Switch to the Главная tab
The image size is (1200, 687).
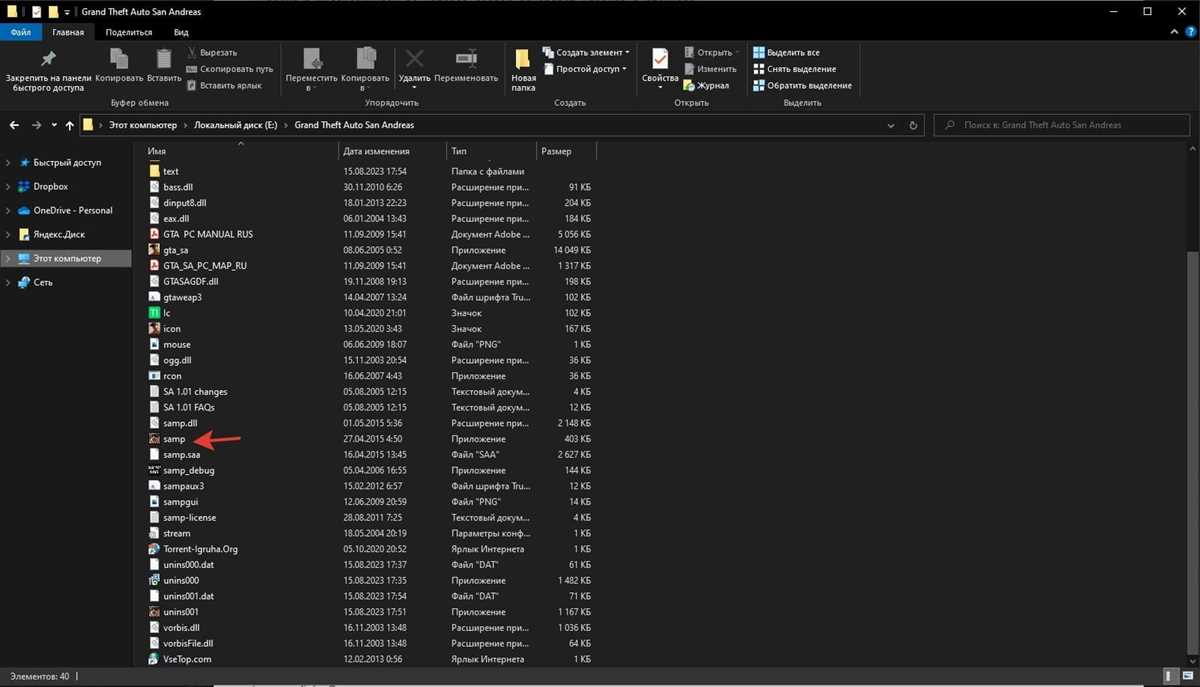pyautogui.click(x=68, y=32)
